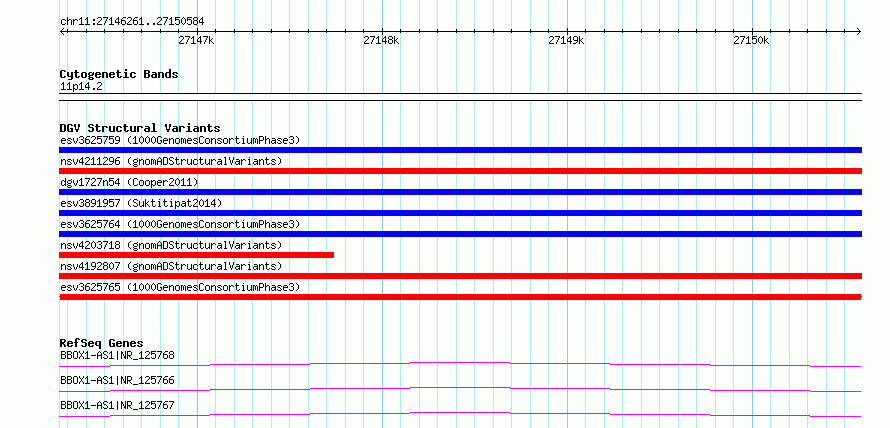Click blue bar of esv3625764 variant
The image size is (890, 428).
tap(460, 234)
